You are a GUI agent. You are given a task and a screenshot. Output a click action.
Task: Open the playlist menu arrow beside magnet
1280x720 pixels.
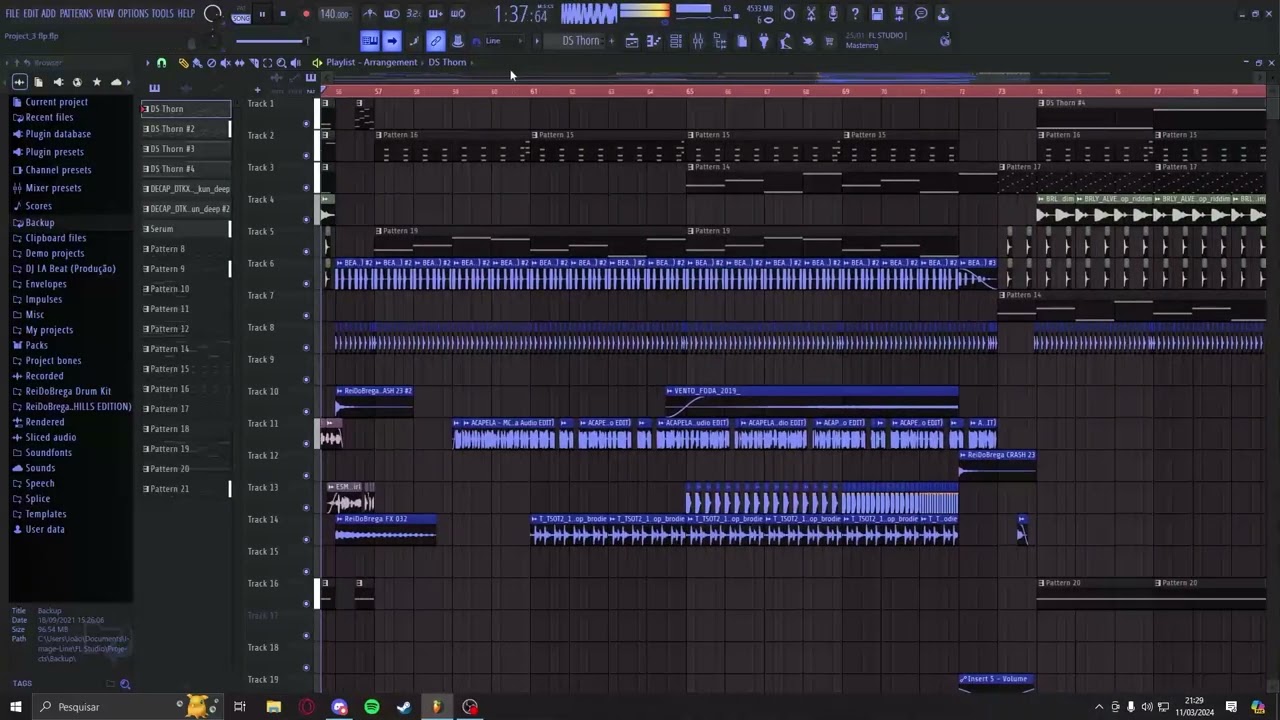tap(148, 63)
